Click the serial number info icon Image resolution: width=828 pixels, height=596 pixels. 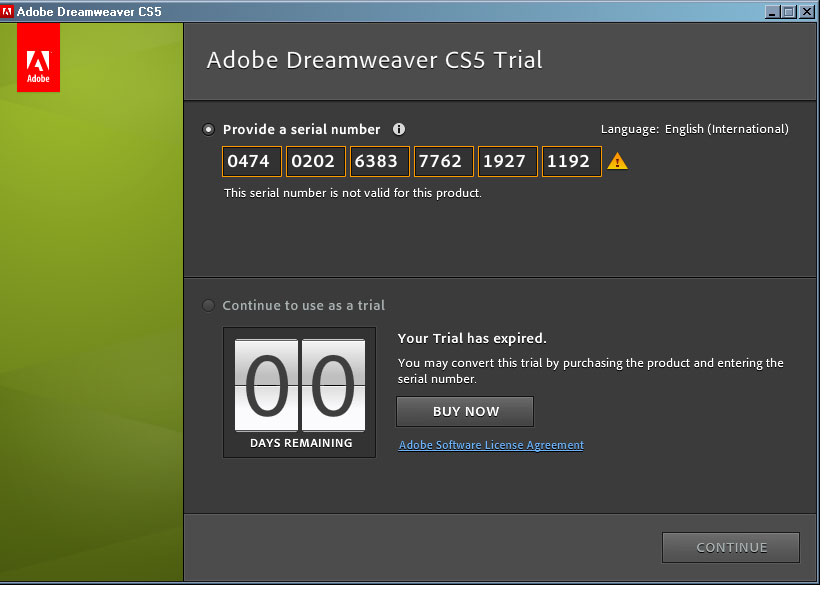[399, 129]
